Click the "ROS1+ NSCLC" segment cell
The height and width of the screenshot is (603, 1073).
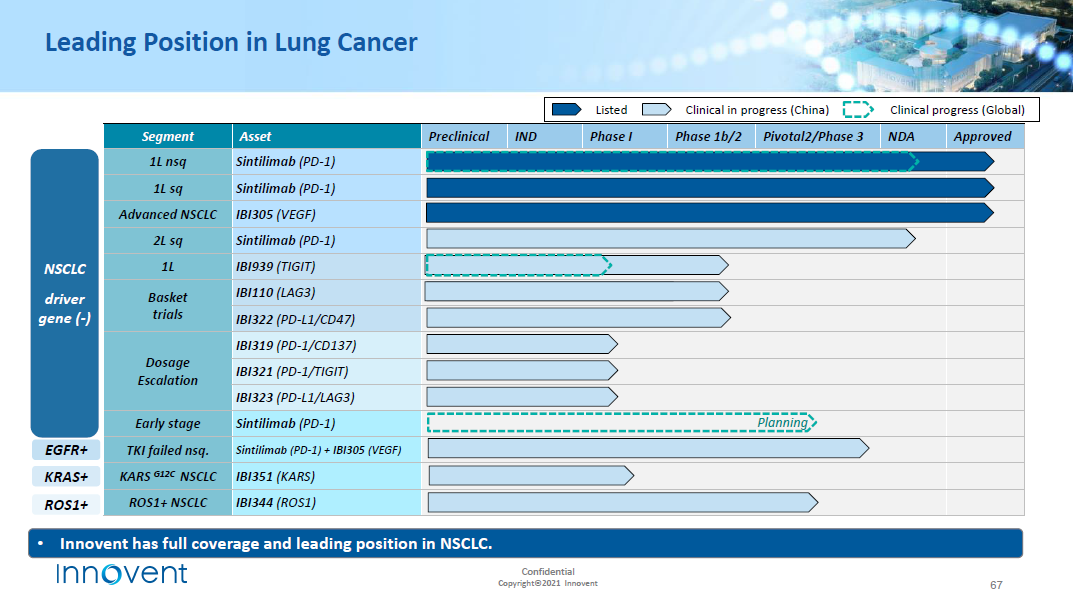click(x=168, y=502)
